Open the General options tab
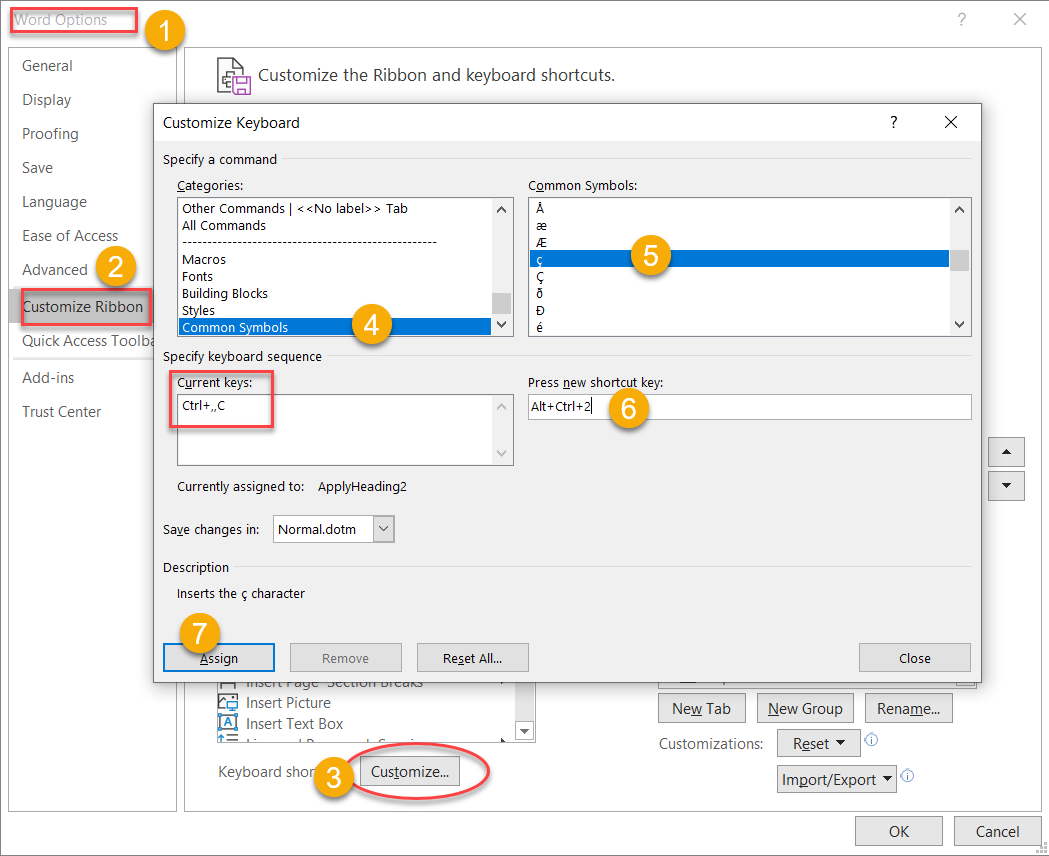The width and height of the screenshot is (1049, 856). (x=47, y=66)
